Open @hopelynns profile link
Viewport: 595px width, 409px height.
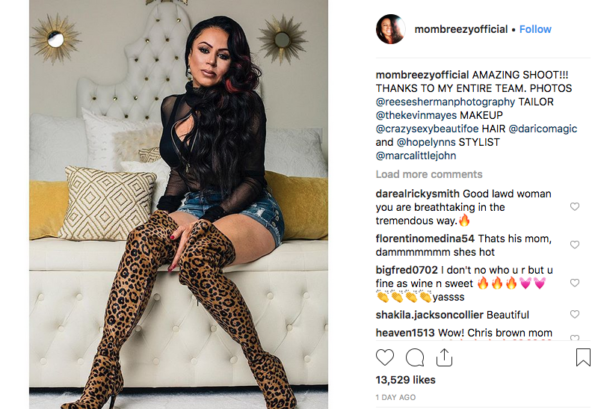pyautogui.click(x=426, y=142)
